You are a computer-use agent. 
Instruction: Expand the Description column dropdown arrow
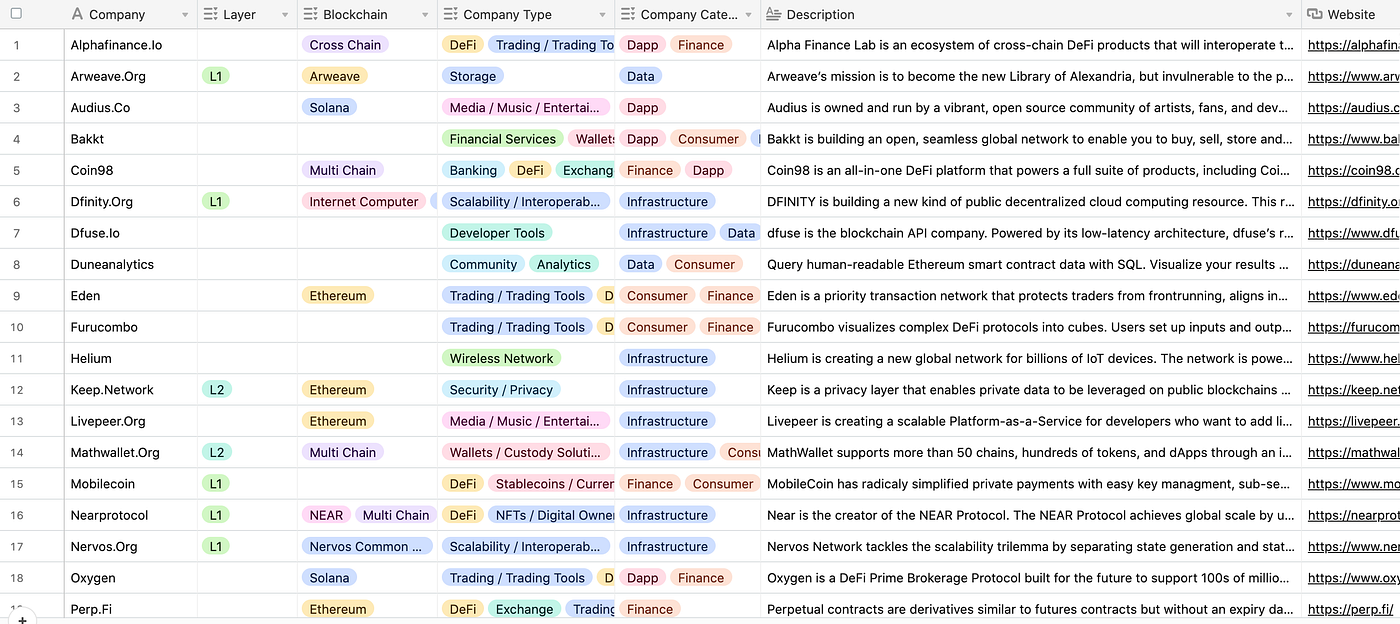(x=1289, y=15)
